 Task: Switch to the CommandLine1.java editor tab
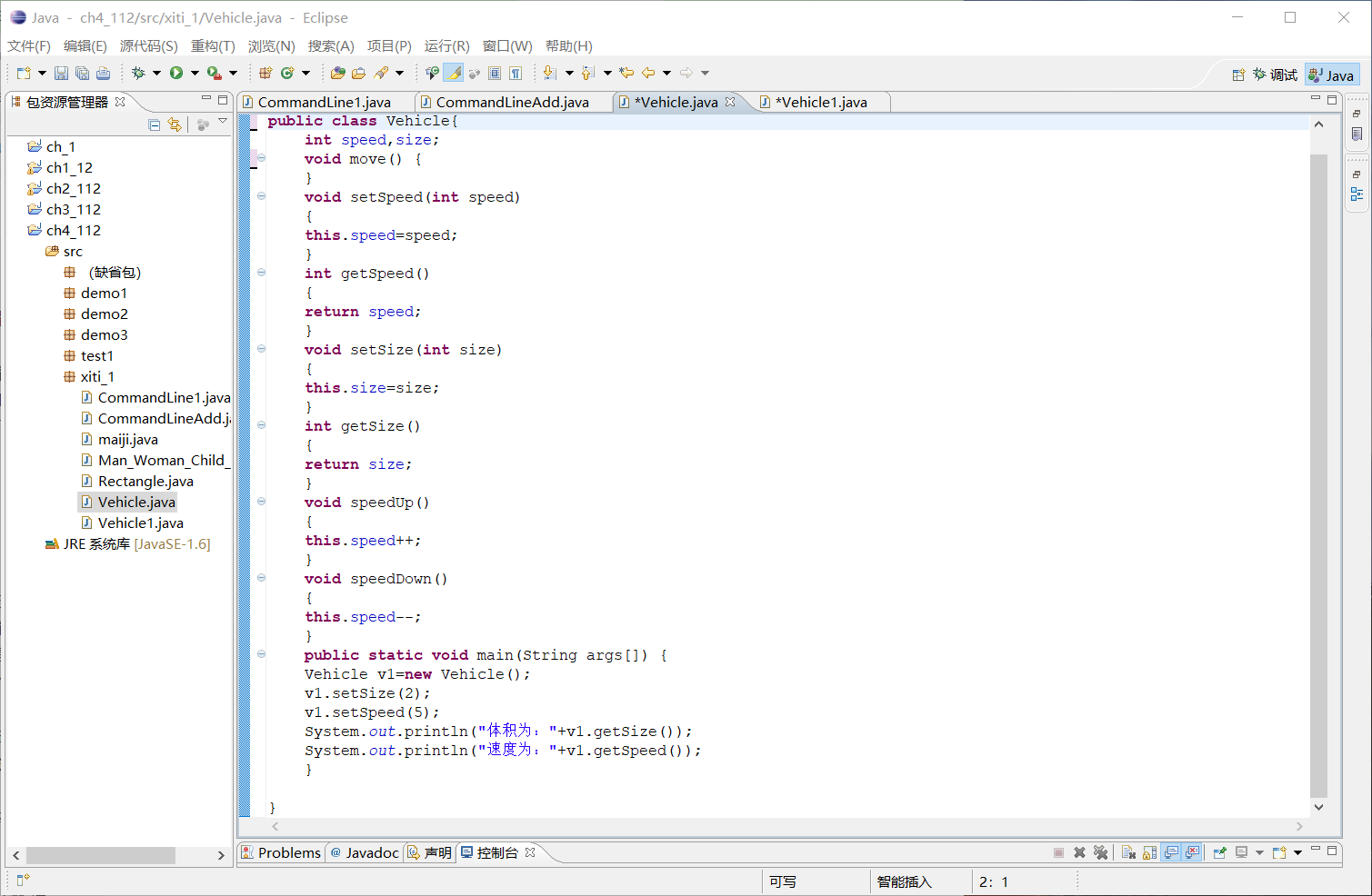[x=325, y=102]
